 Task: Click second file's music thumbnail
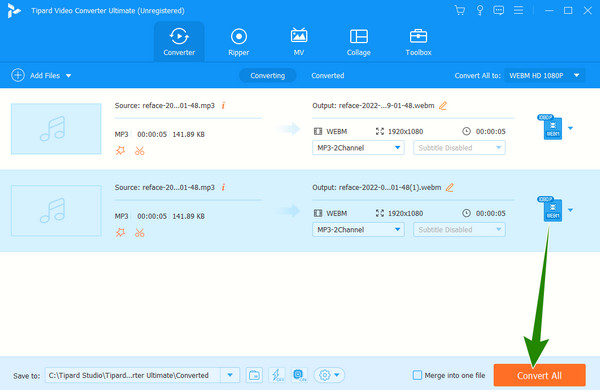point(56,211)
